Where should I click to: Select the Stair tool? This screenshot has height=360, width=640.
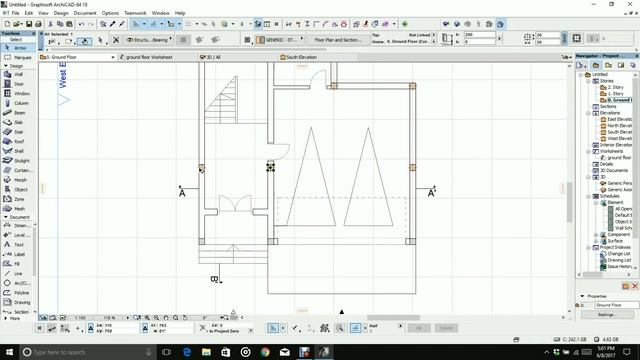(18, 132)
